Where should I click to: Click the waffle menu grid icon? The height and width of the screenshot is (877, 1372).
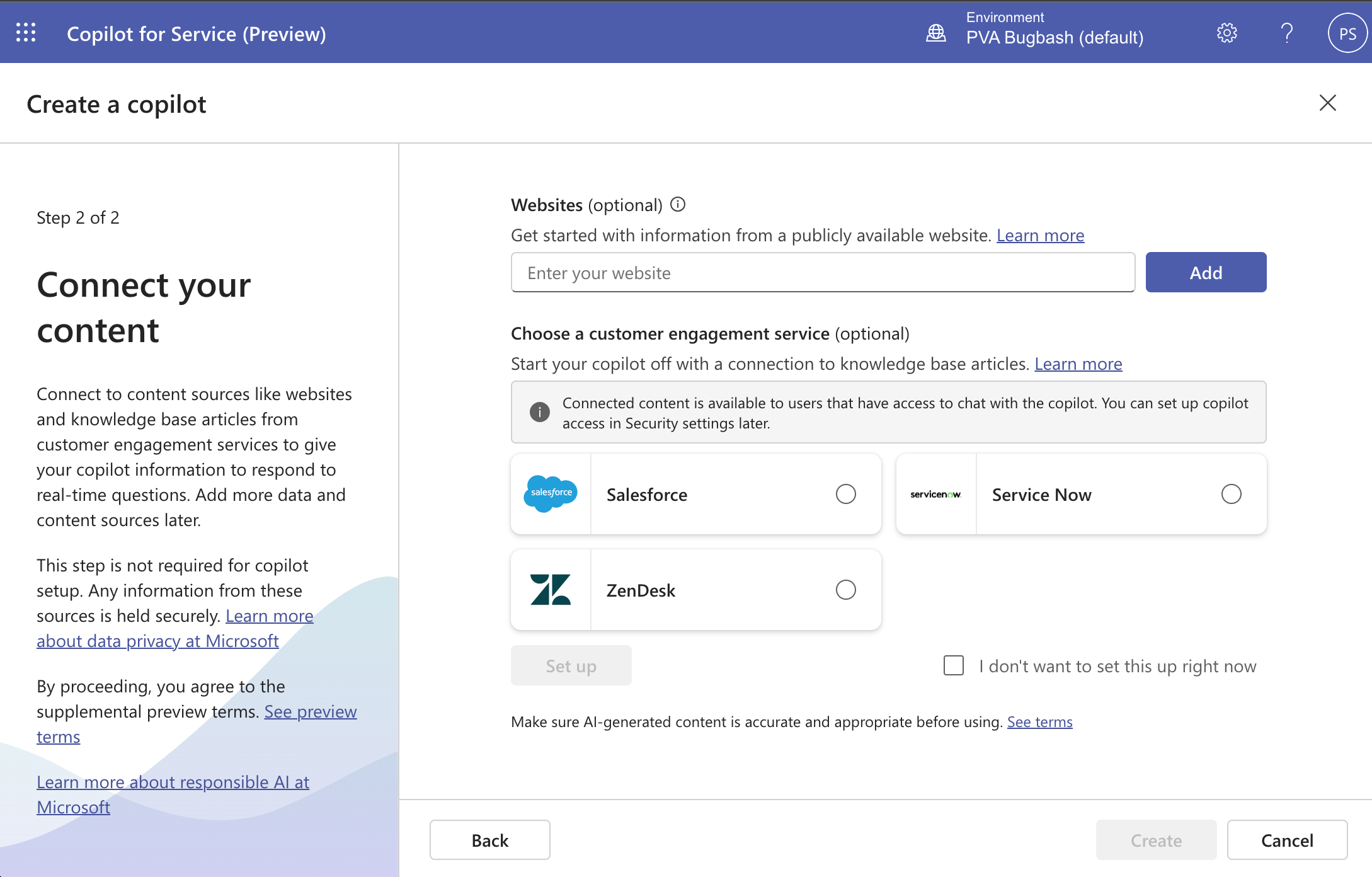click(x=27, y=33)
